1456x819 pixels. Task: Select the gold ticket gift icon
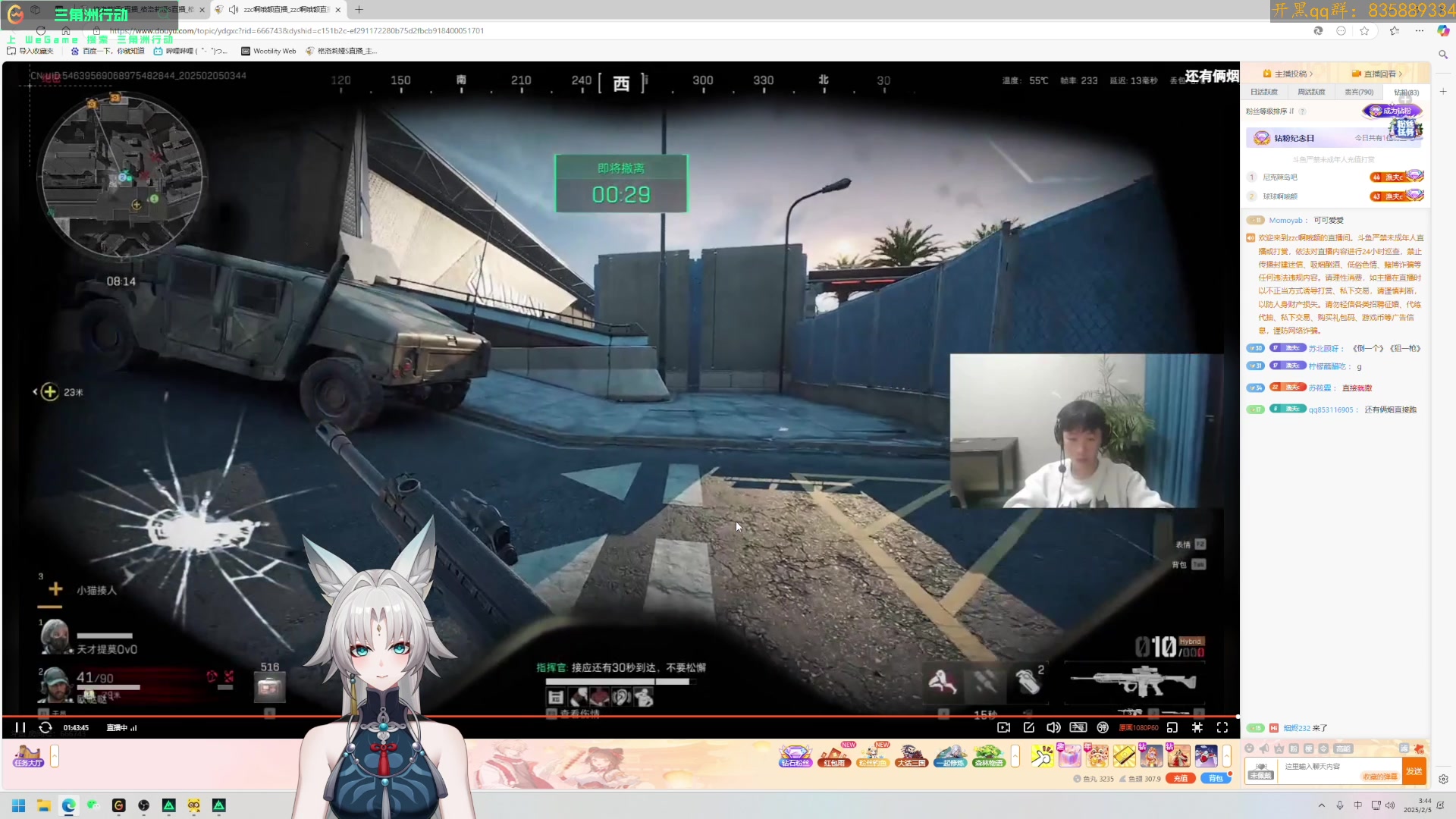coord(1124,755)
